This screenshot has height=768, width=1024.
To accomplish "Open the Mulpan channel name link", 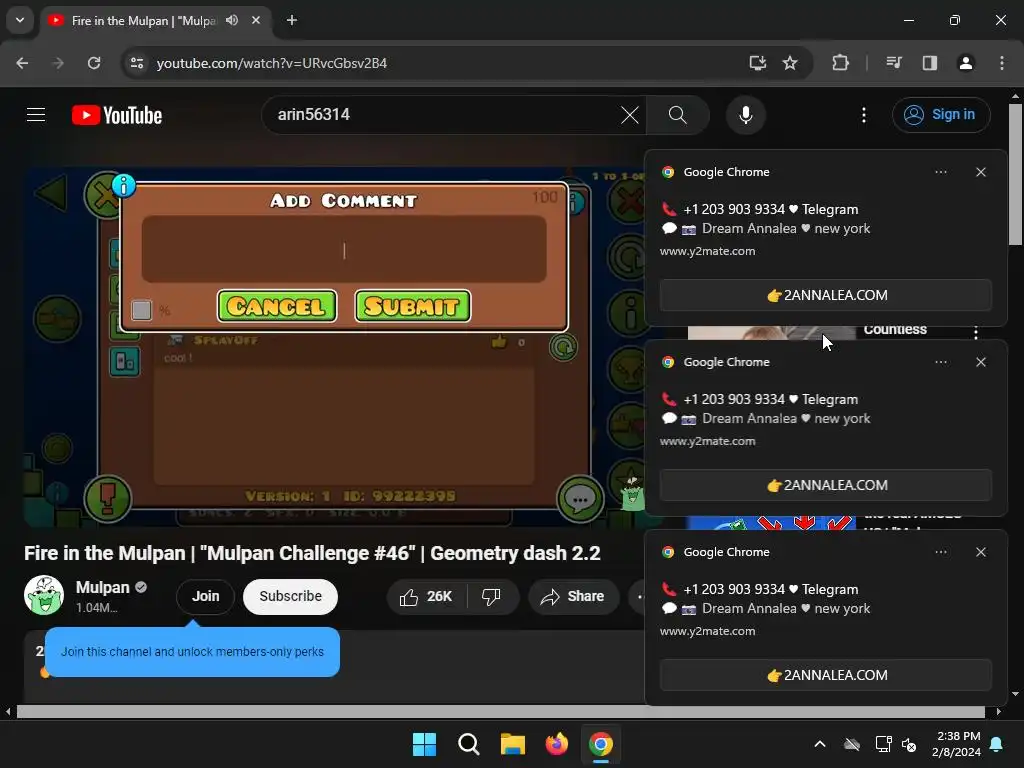I will click(x=103, y=587).
